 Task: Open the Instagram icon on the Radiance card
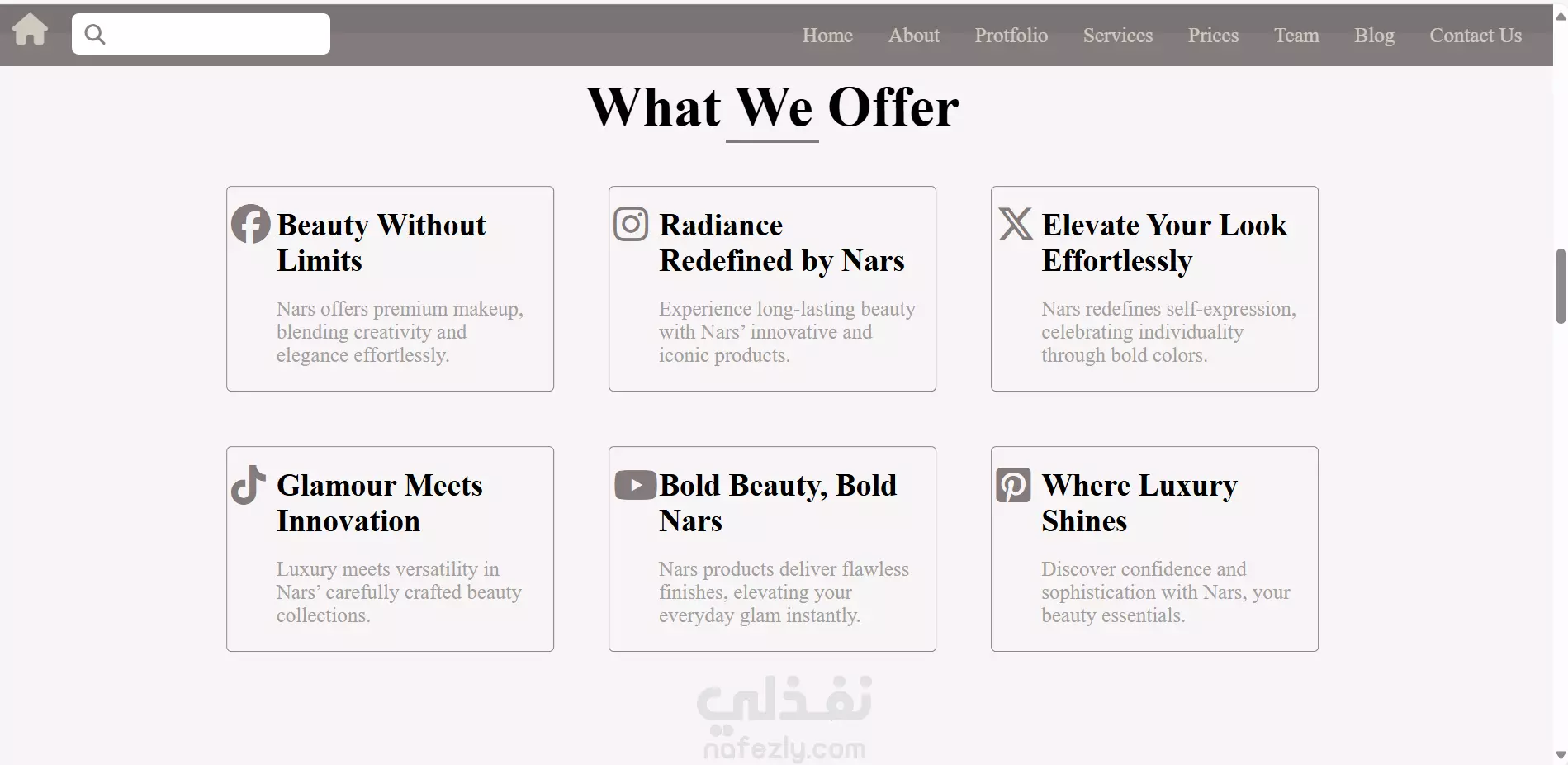(x=631, y=224)
